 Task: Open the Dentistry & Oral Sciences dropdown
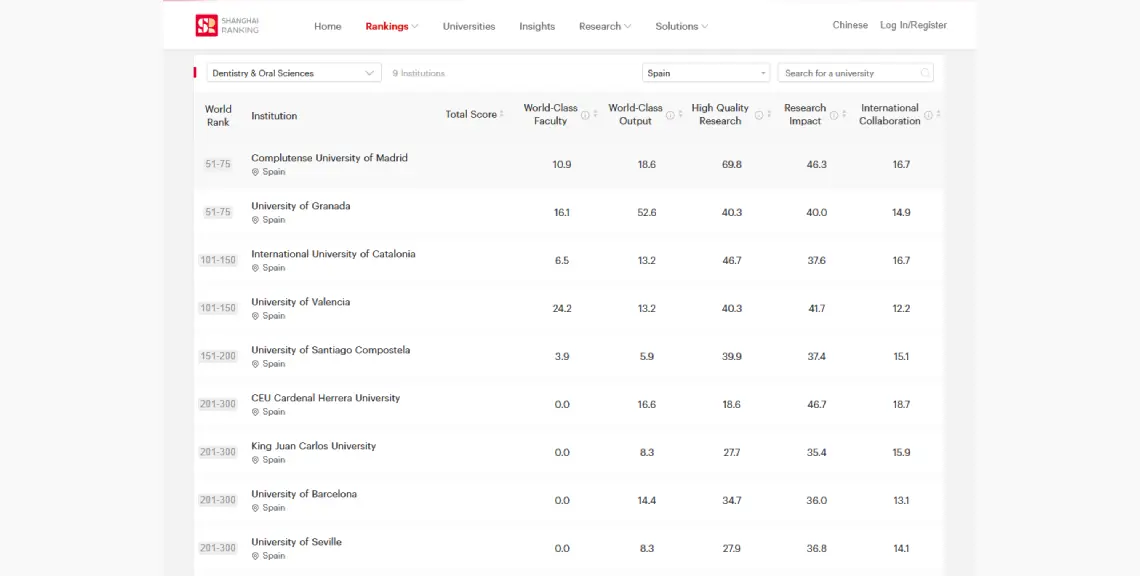[294, 73]
